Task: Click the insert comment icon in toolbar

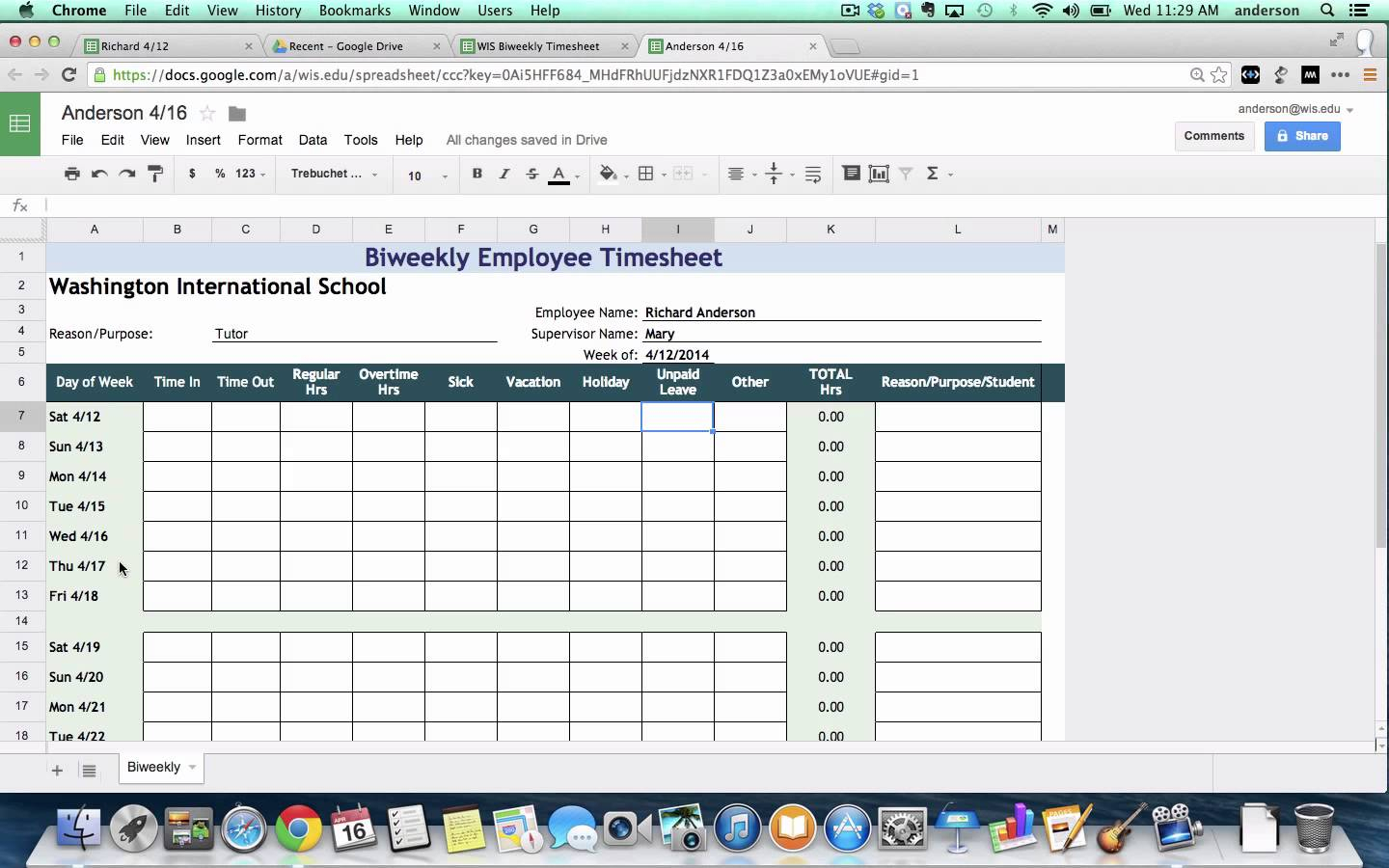Action: click(851, 174)
